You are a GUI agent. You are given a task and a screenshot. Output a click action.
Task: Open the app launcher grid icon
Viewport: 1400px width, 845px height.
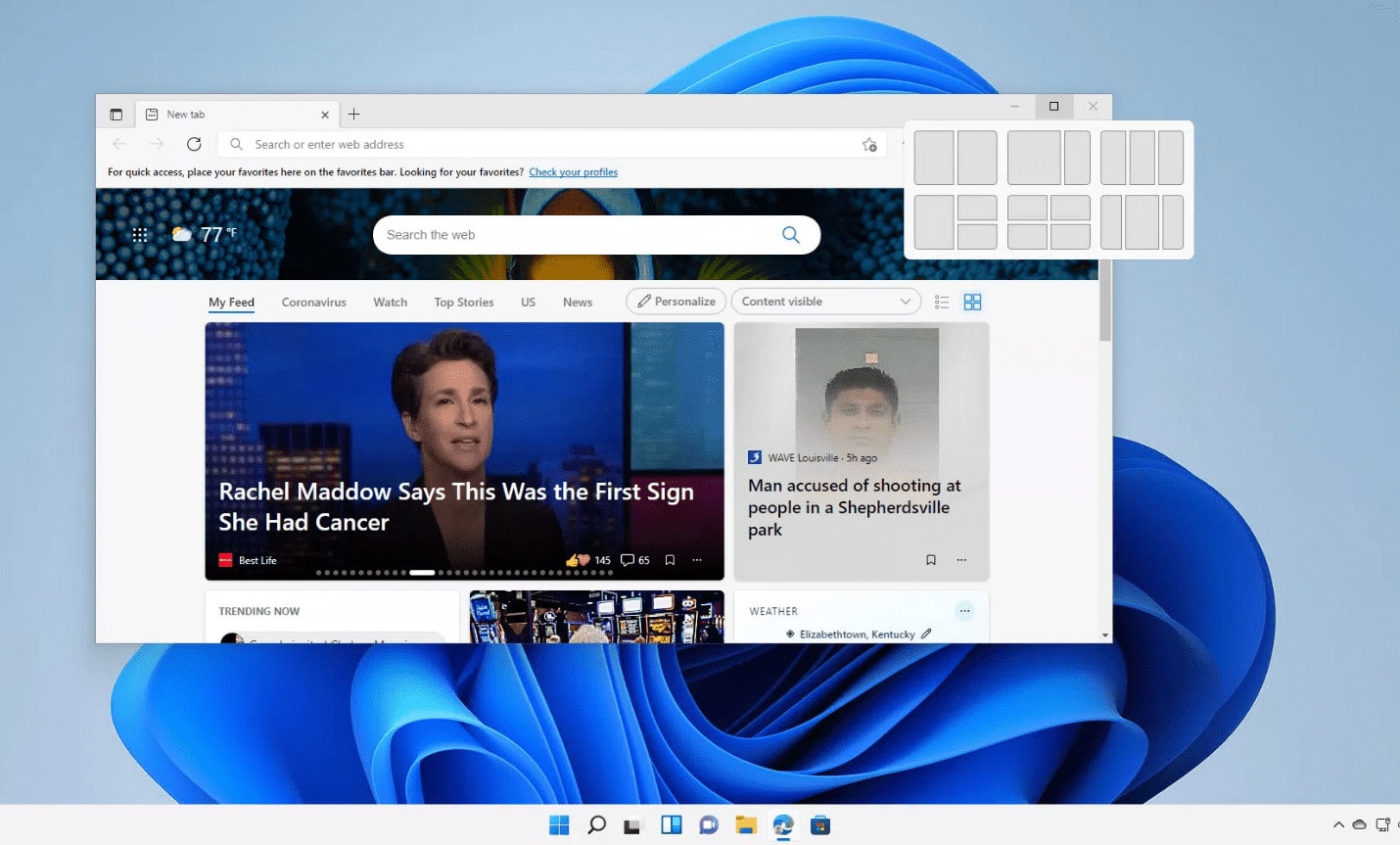[x=140, y=235]
